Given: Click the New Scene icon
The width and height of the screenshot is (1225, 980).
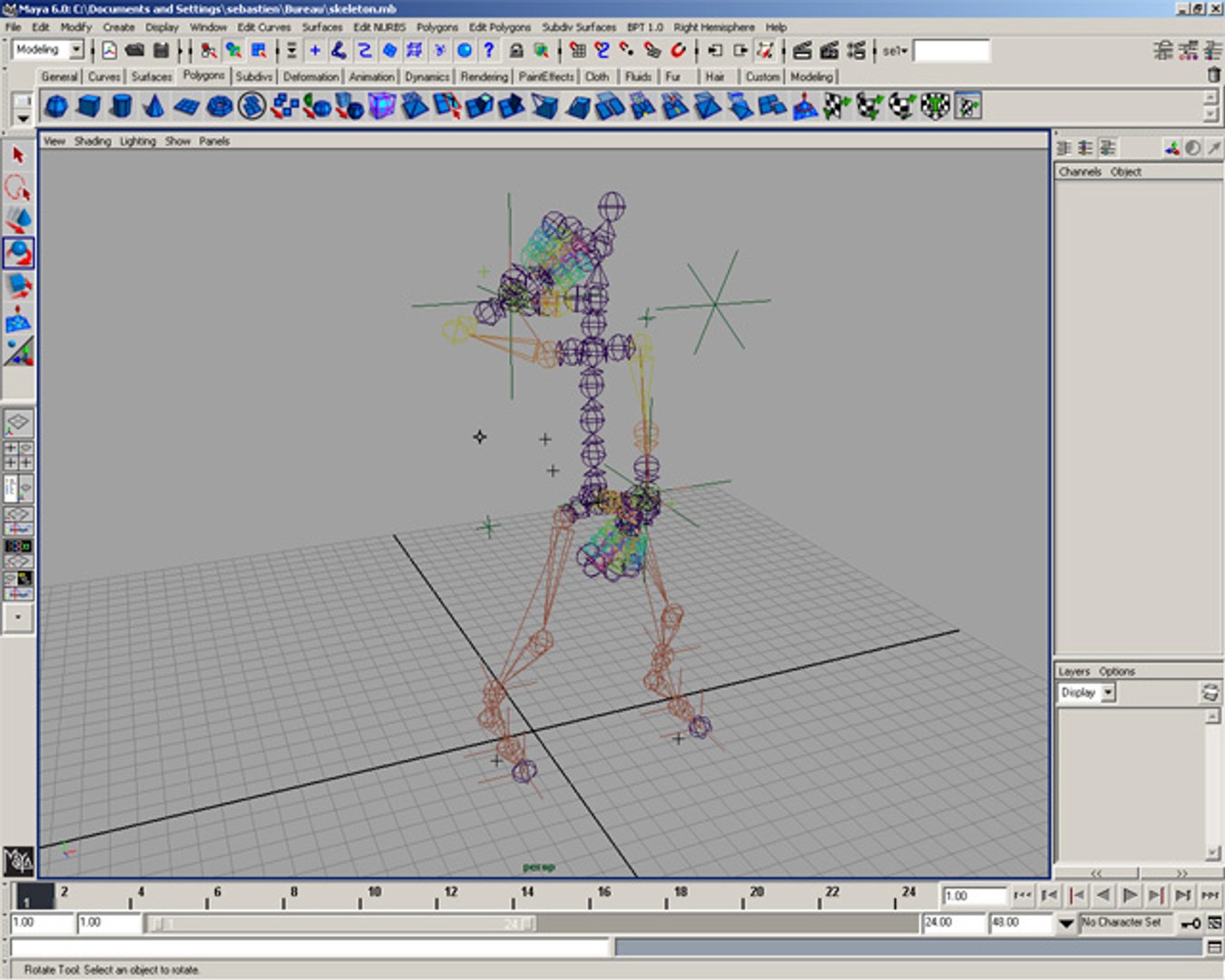Looking at the screenshot, I should [109, 51].
